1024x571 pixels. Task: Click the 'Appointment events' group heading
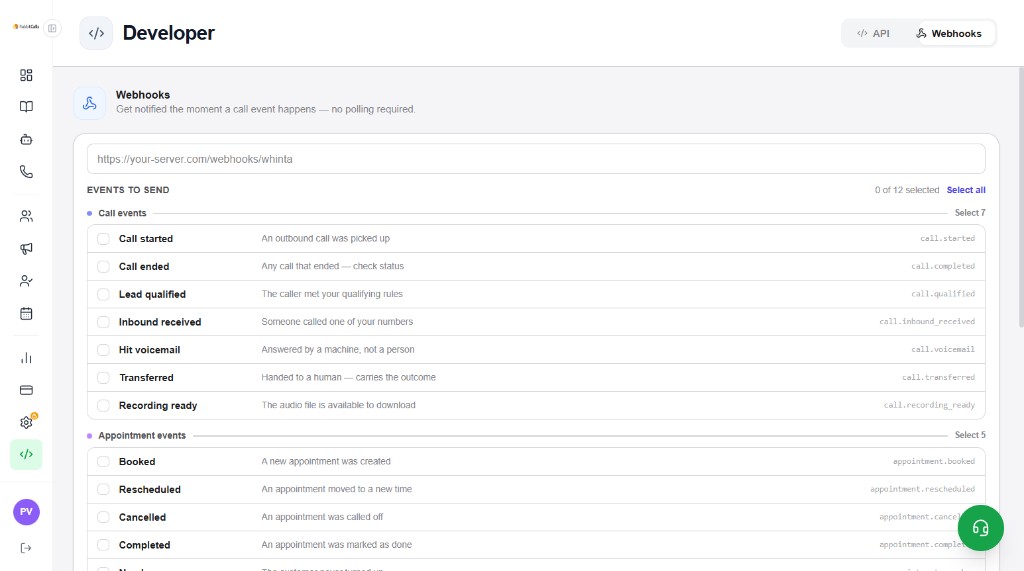[142, 435]
